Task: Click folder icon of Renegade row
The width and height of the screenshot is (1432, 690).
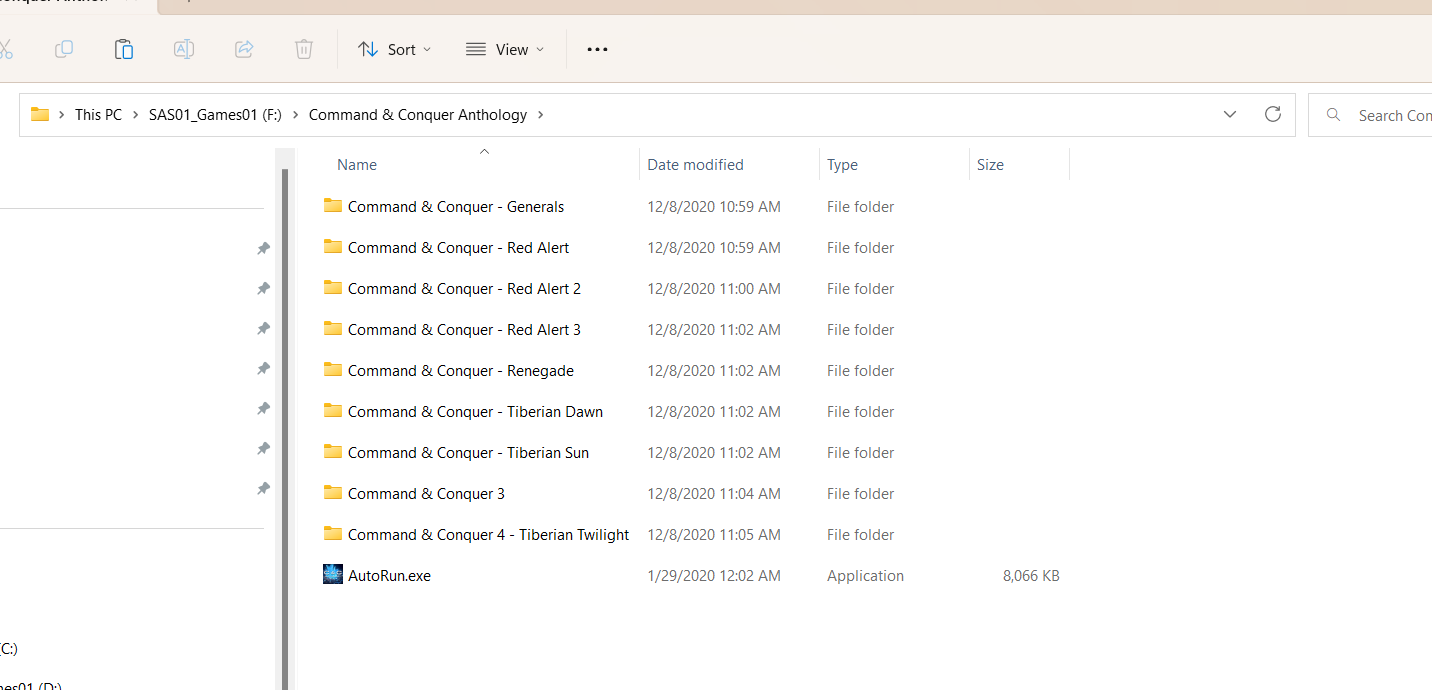Action: (333, 370)
